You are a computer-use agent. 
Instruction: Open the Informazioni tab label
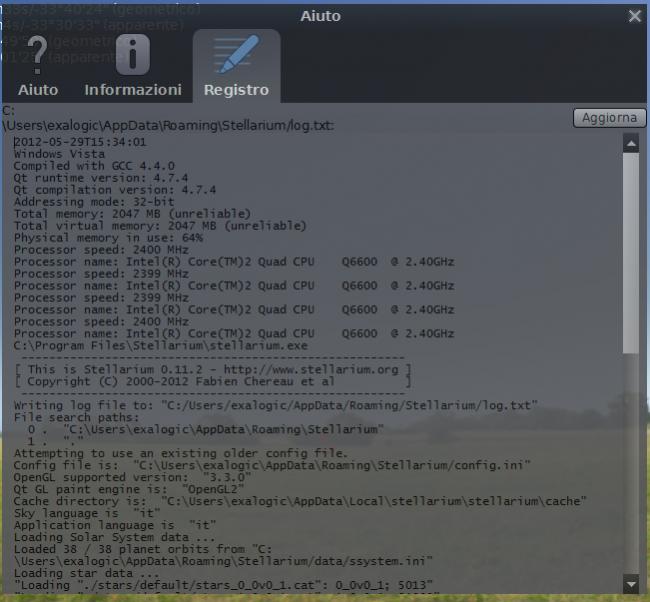(x=133, y=90)
